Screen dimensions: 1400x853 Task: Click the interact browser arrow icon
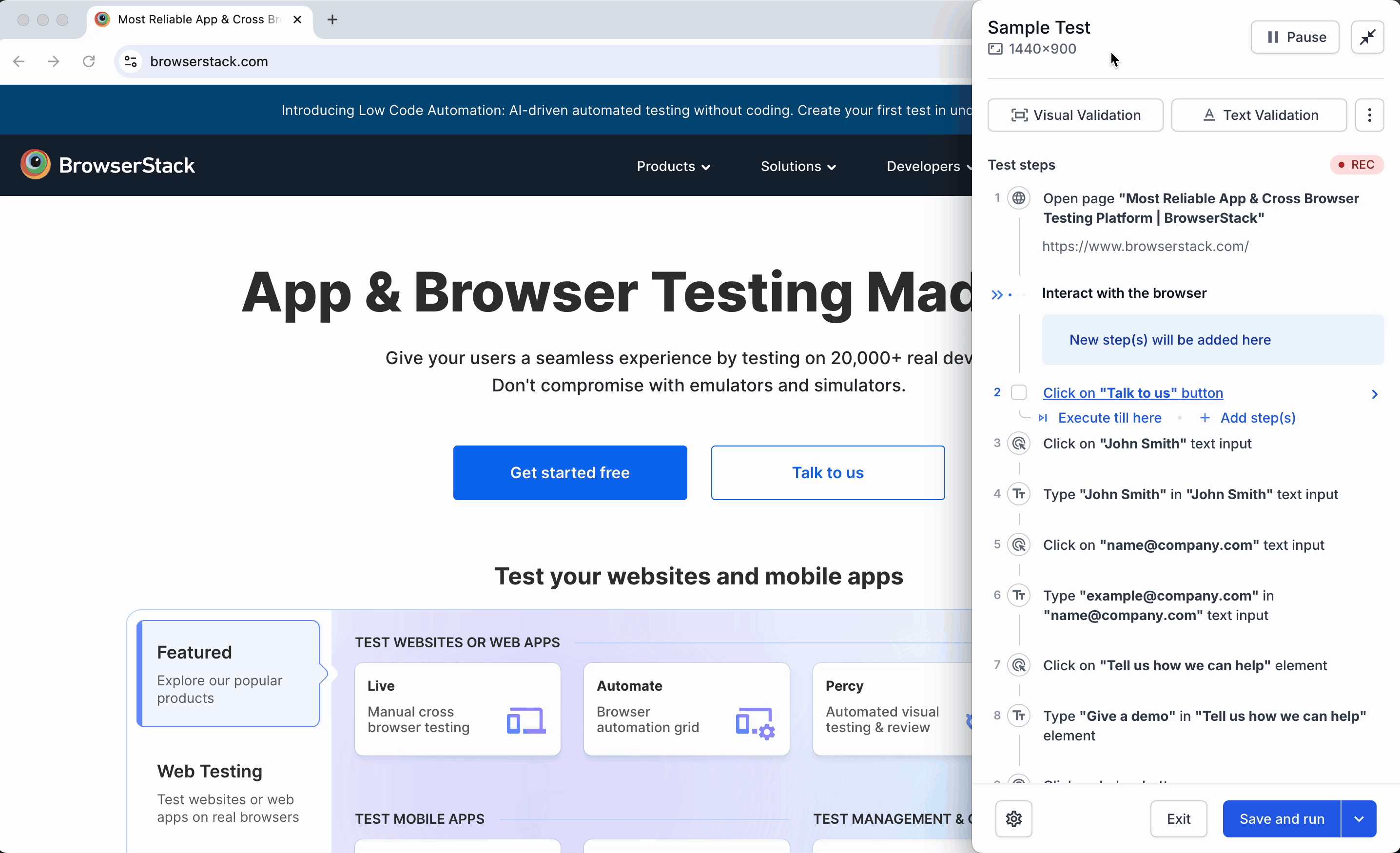coord(997,293)
